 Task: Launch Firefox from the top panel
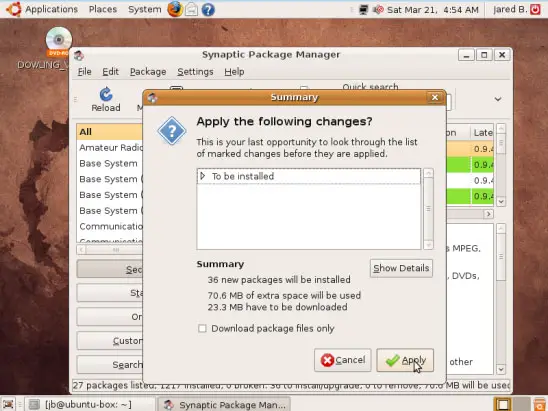175,9
